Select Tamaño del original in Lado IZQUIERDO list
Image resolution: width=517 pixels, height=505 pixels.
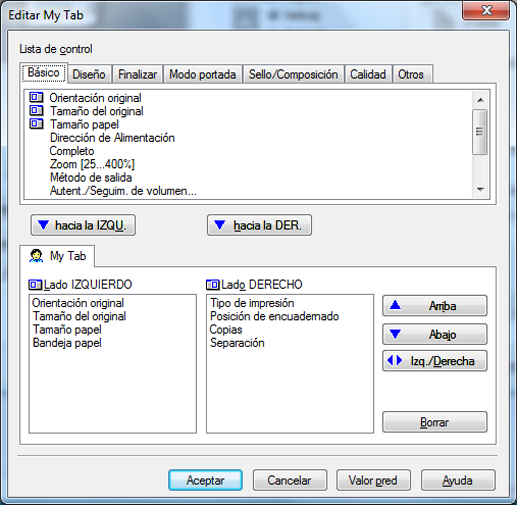pyautogui.click(x=79, y=316)
